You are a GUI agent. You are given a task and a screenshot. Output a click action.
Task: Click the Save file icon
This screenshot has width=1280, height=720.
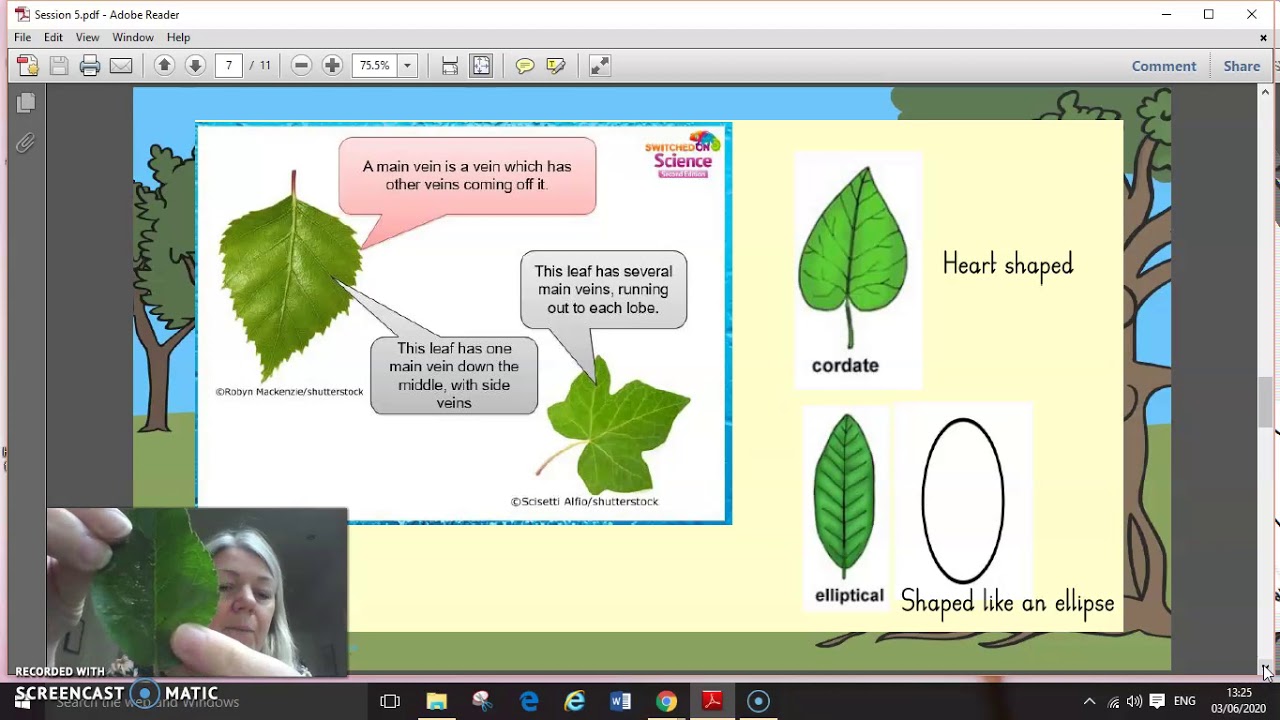pyautogui.click(x=59, y=66)
